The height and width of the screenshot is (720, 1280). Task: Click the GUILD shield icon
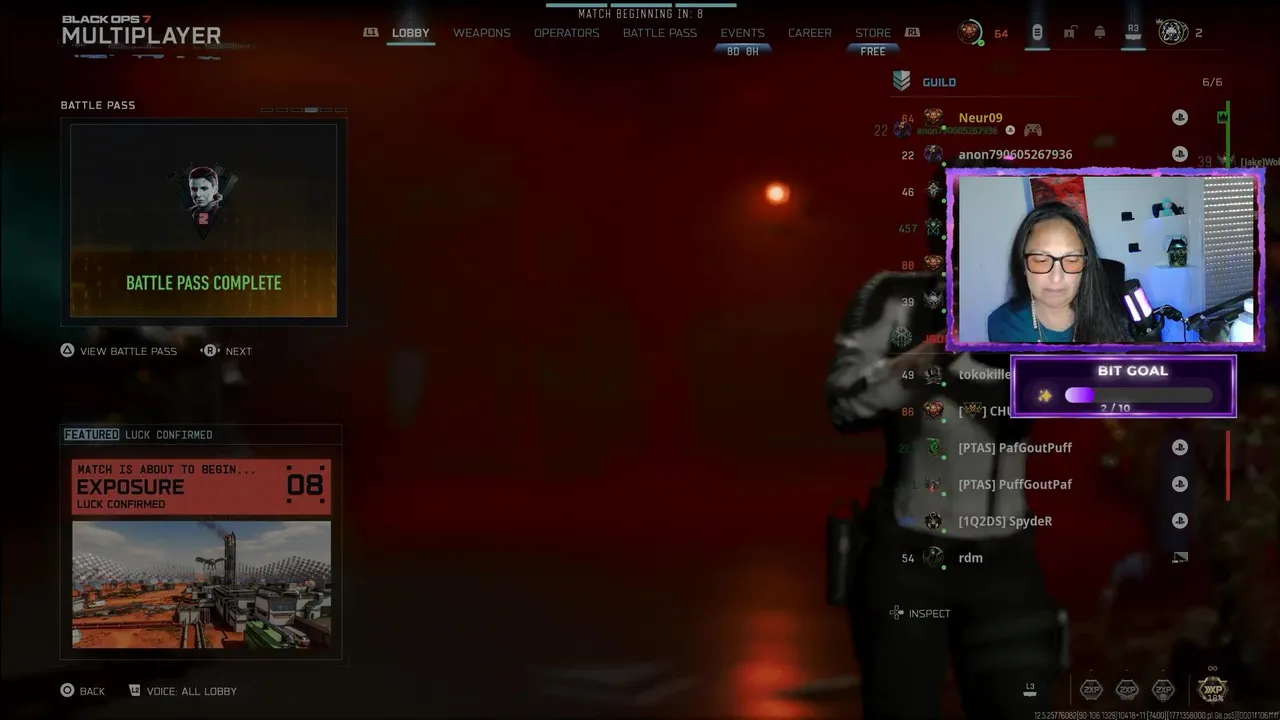[x=901, y=82]
